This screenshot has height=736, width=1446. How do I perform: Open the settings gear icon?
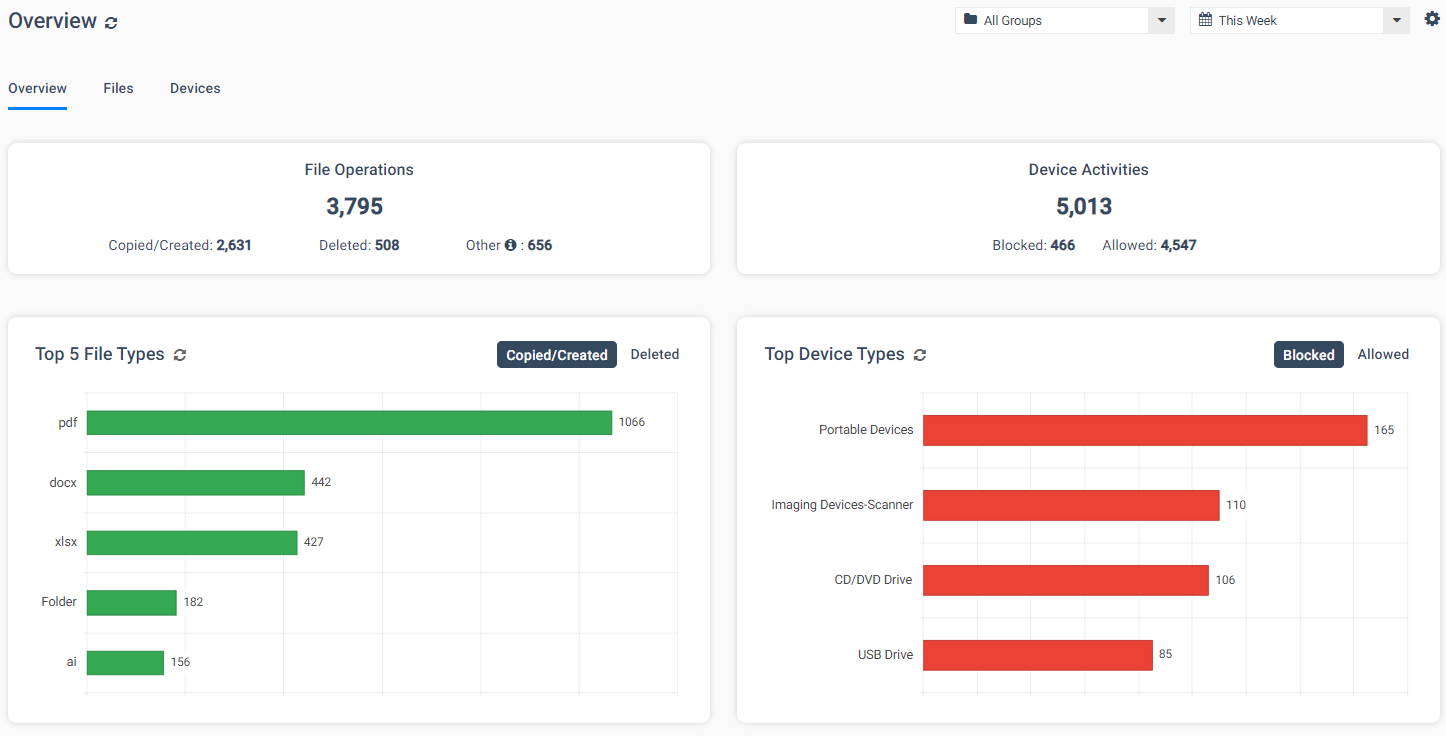1432,19
